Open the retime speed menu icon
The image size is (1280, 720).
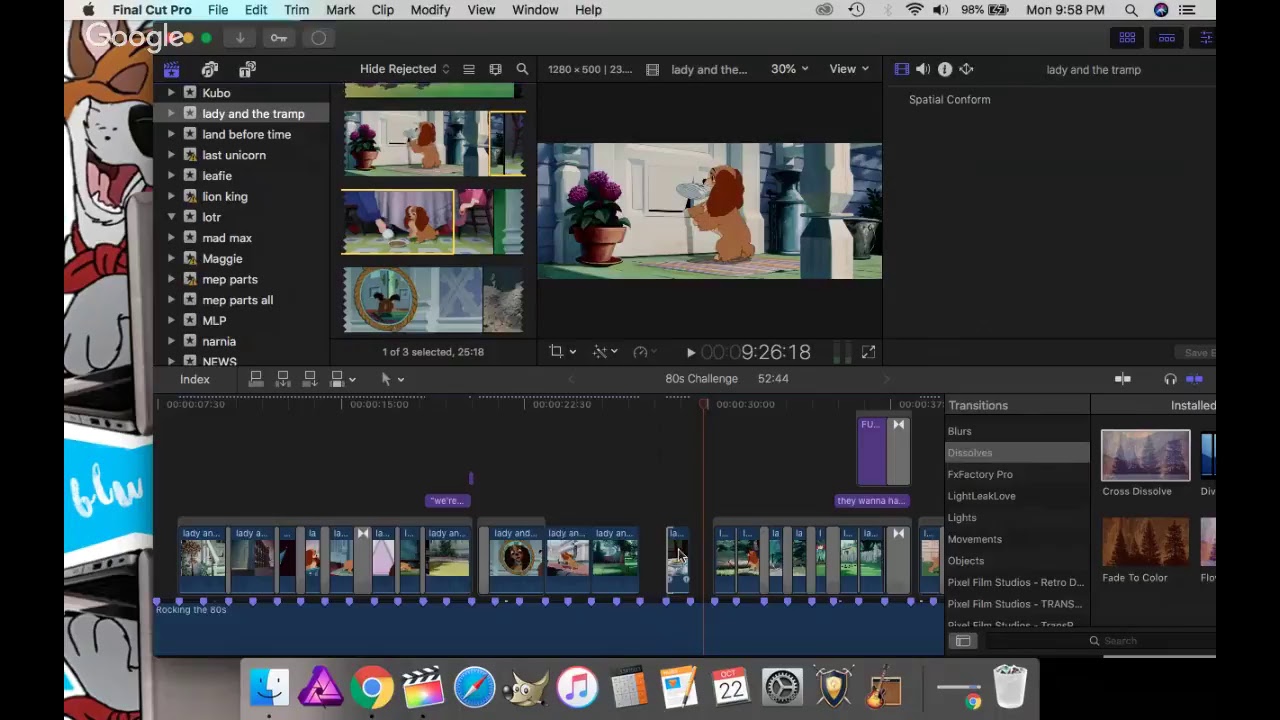pos(641,351)
